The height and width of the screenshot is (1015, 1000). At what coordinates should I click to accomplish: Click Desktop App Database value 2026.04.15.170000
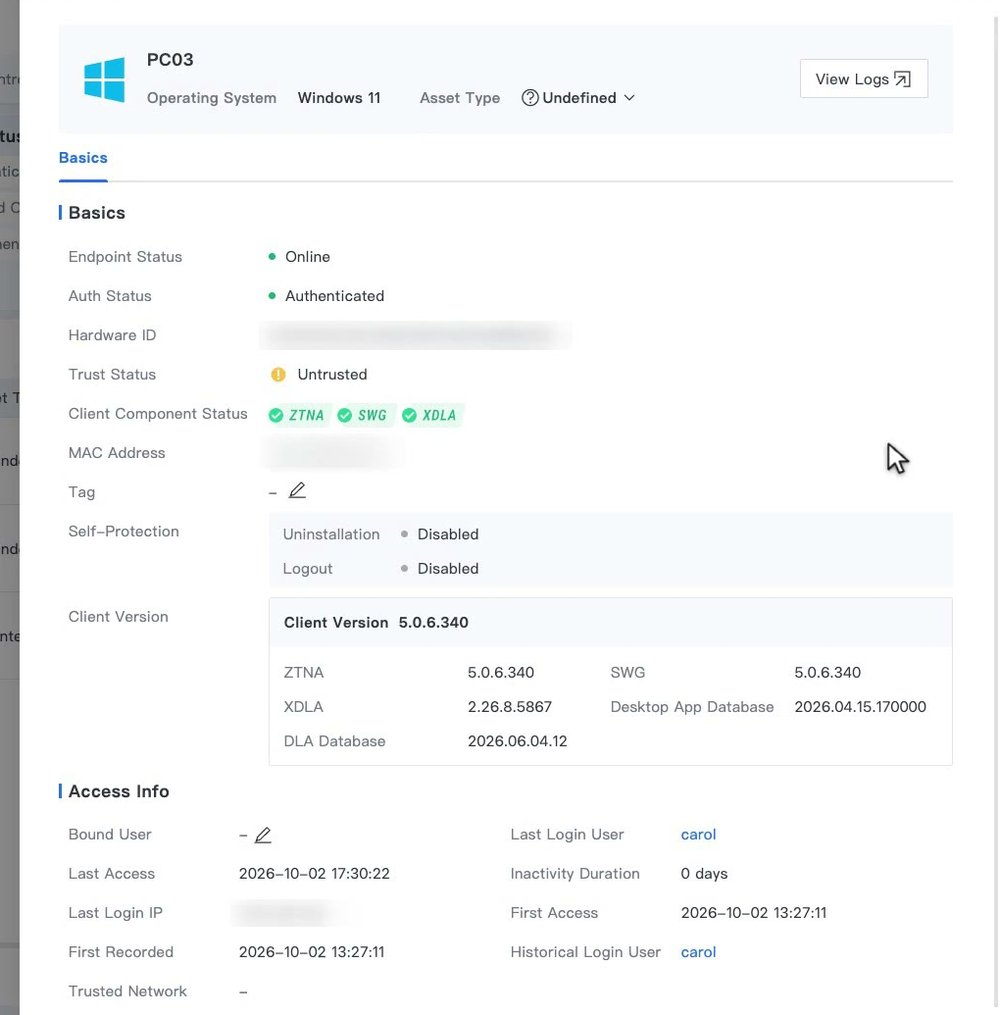tap(860, 707)
